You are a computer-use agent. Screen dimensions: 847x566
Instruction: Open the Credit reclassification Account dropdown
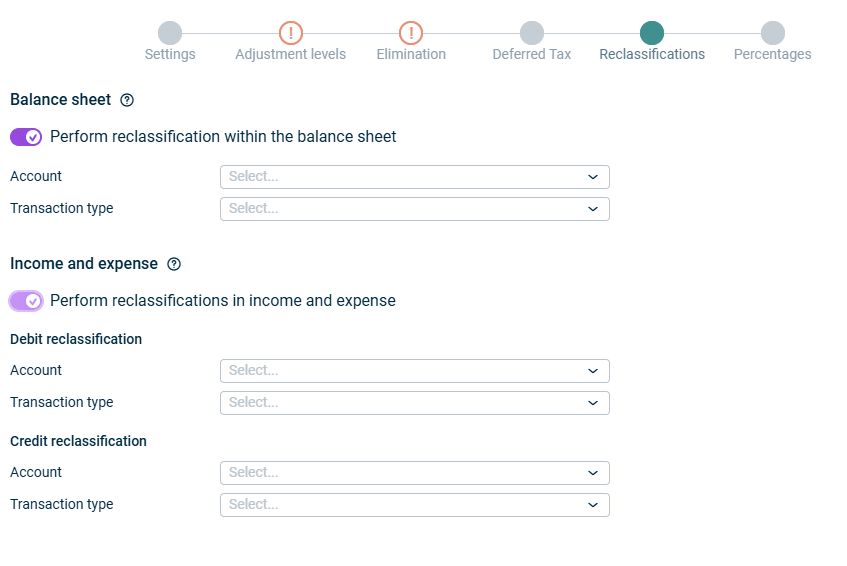click(x=414, y=473)
